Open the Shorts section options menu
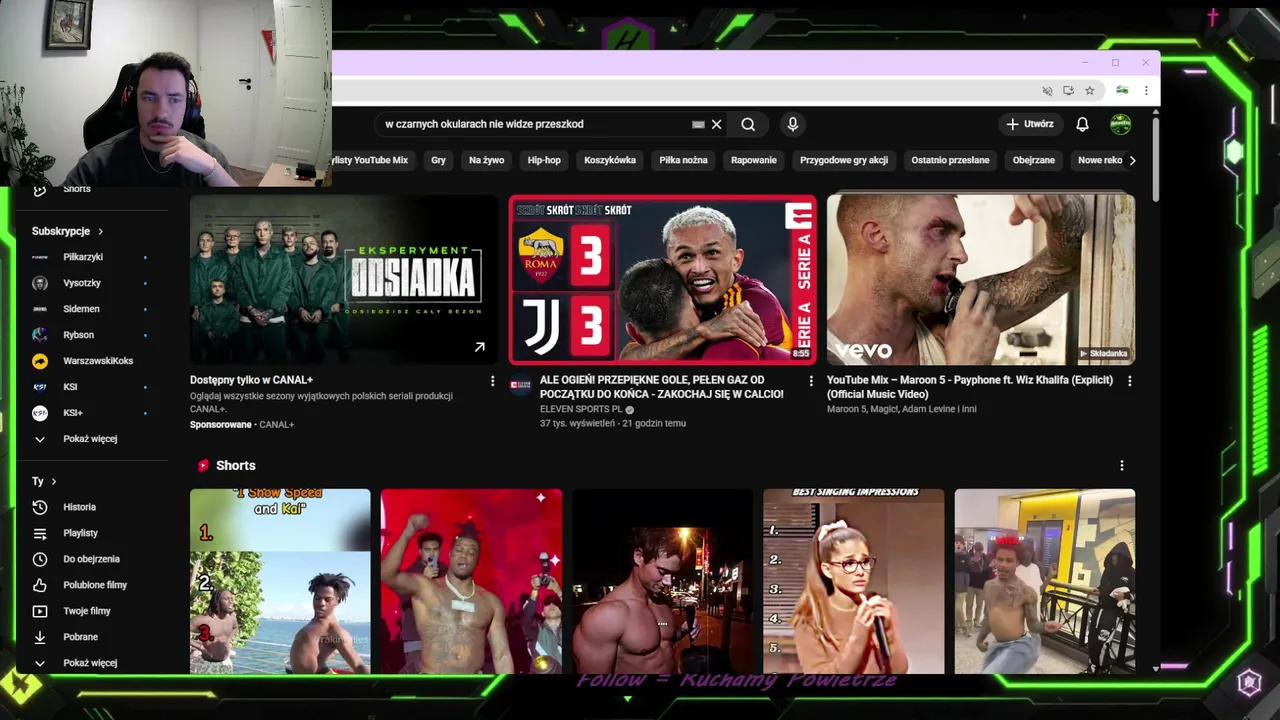1280x720 pixels. pyautogui.click(x=1122, y=466)
